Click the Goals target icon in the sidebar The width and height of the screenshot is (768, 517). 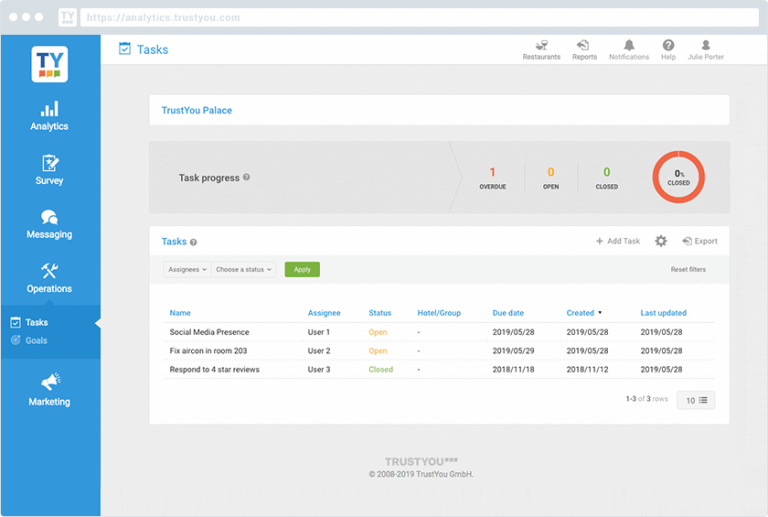16,340
